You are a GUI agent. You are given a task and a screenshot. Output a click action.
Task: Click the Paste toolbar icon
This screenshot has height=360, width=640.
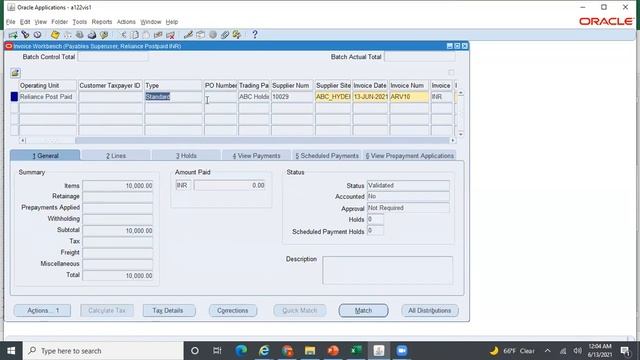pyautogui.click(x=146, y=35)
